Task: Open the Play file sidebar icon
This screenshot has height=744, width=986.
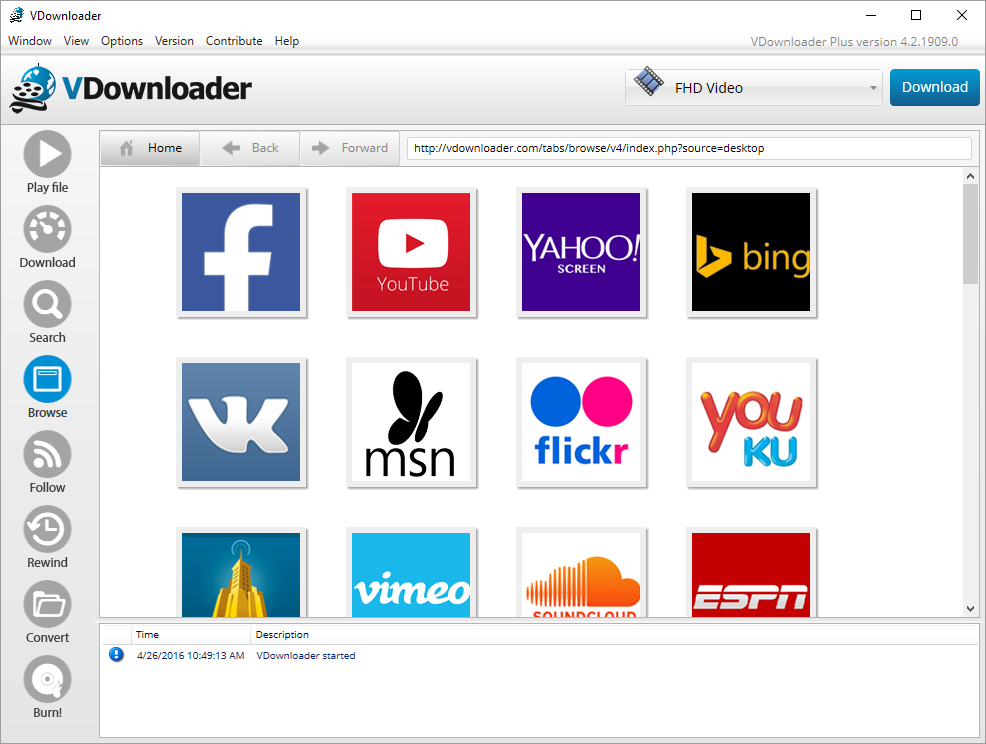Action: point(47,154)
